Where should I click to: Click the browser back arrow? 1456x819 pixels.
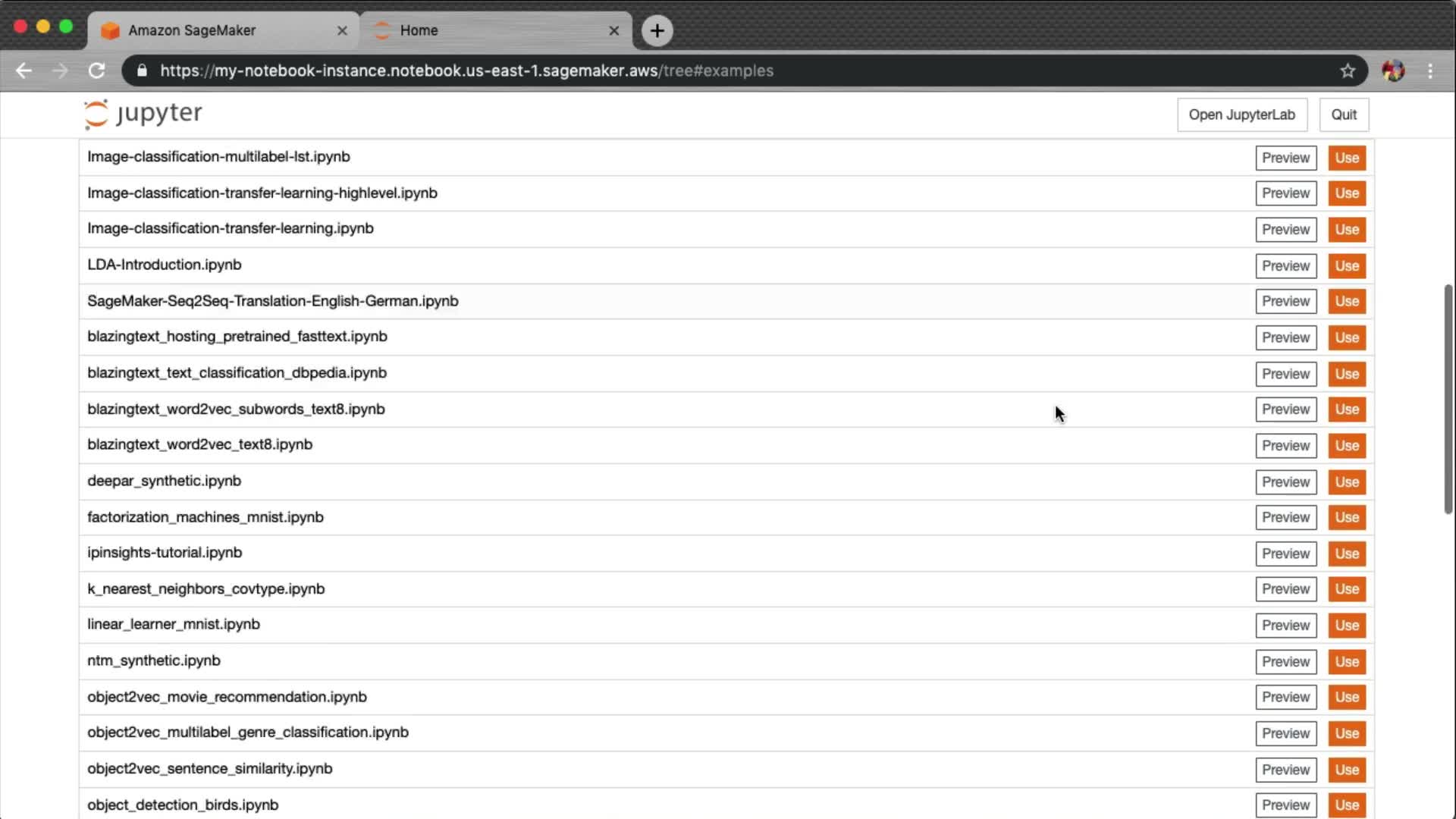(x=24, y=71)
